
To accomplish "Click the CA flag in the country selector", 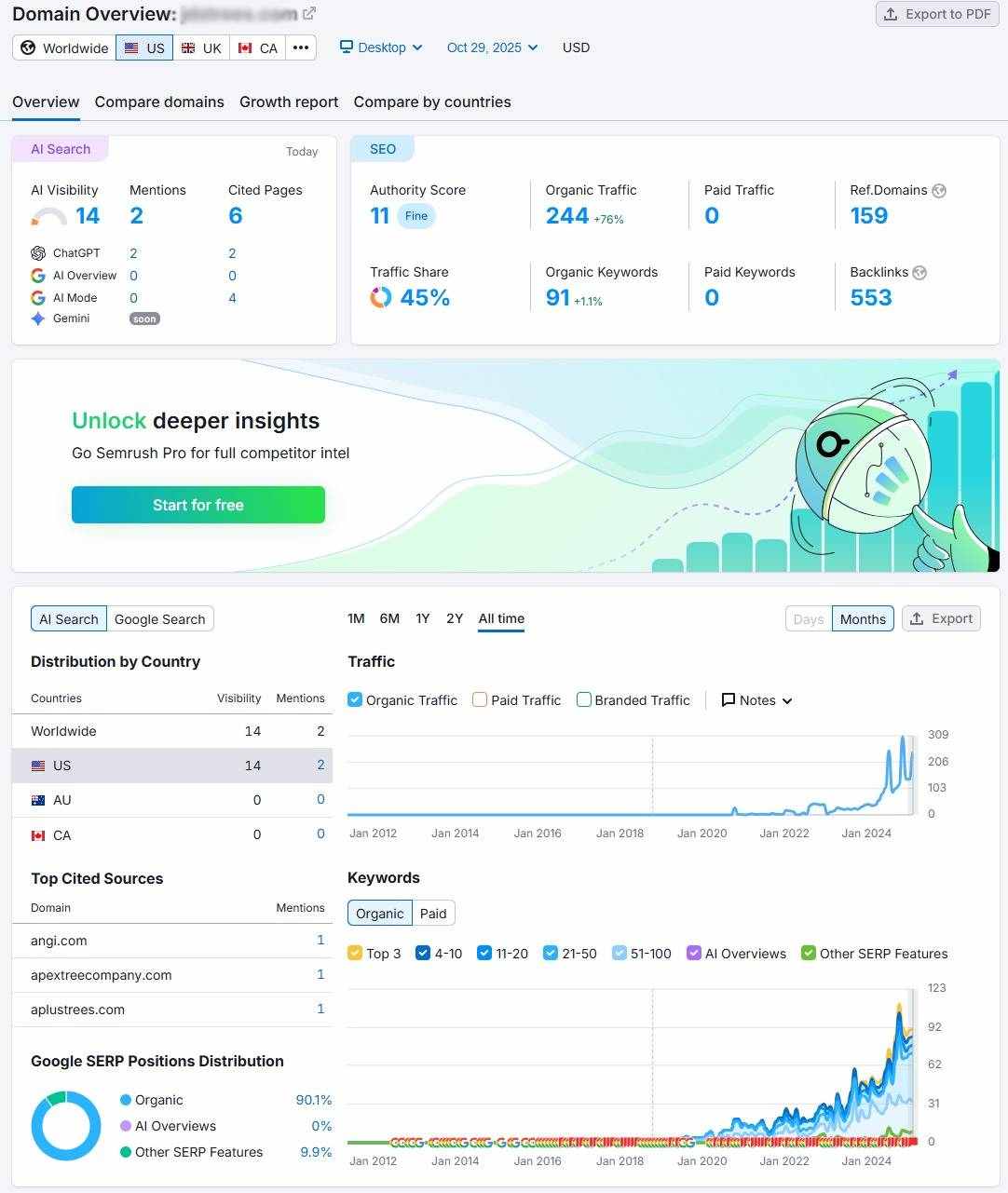I will tap(245, 48).
